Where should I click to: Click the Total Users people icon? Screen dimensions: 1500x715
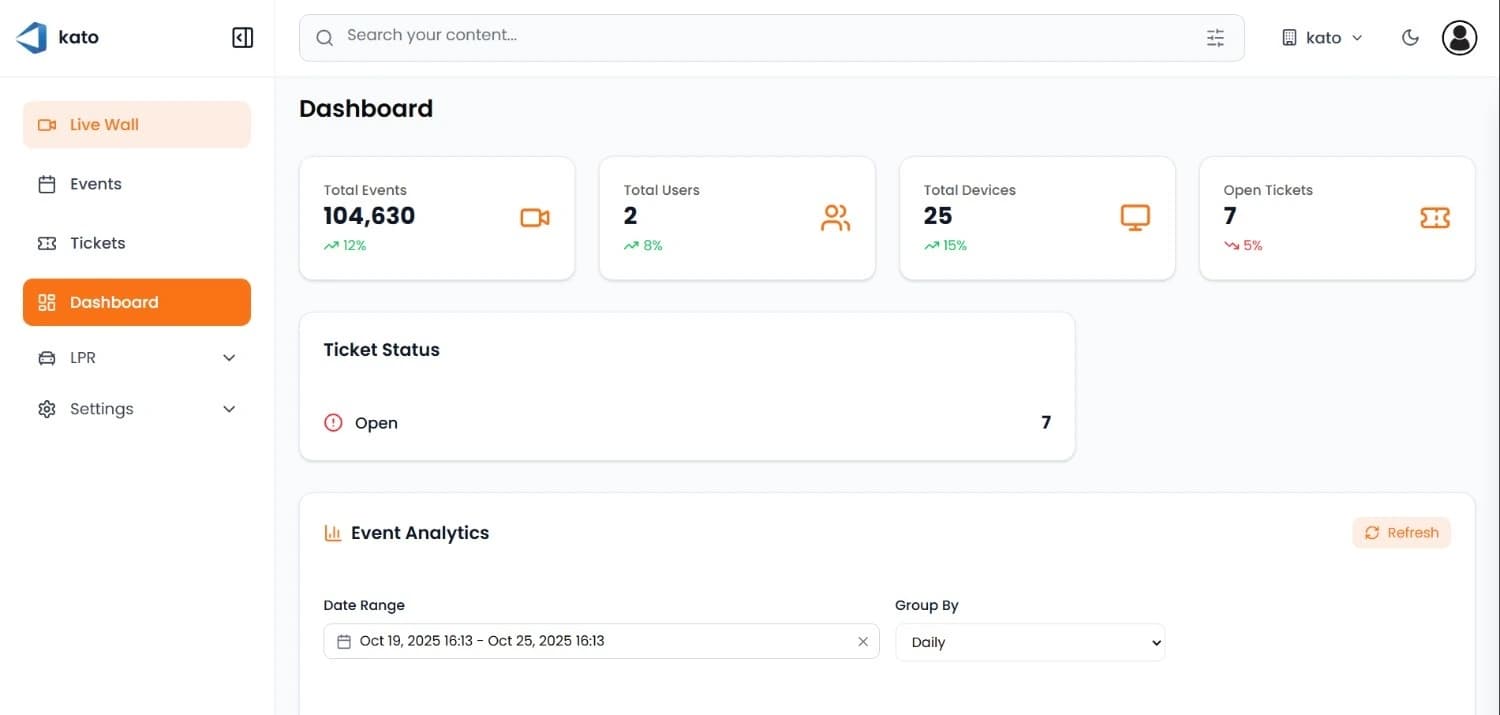(835, 218)
